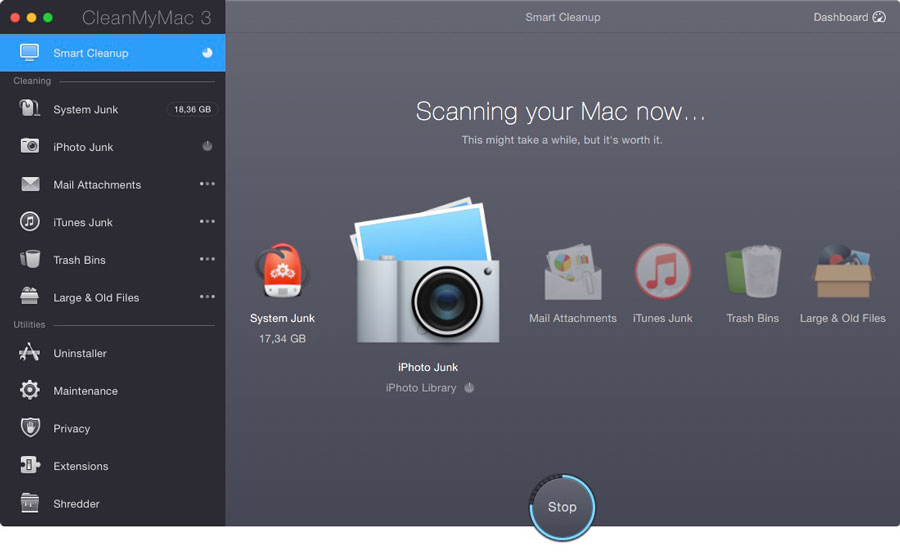Click the Trash Bins pending dots
This screenshot has width=900, height=553.
(207, 259)
